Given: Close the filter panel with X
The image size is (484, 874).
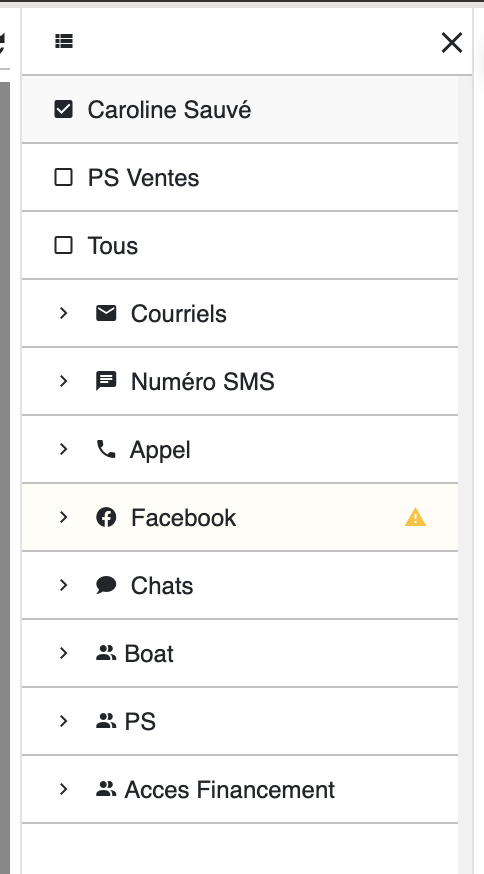Looking at the screenshot, I should 452,42.
